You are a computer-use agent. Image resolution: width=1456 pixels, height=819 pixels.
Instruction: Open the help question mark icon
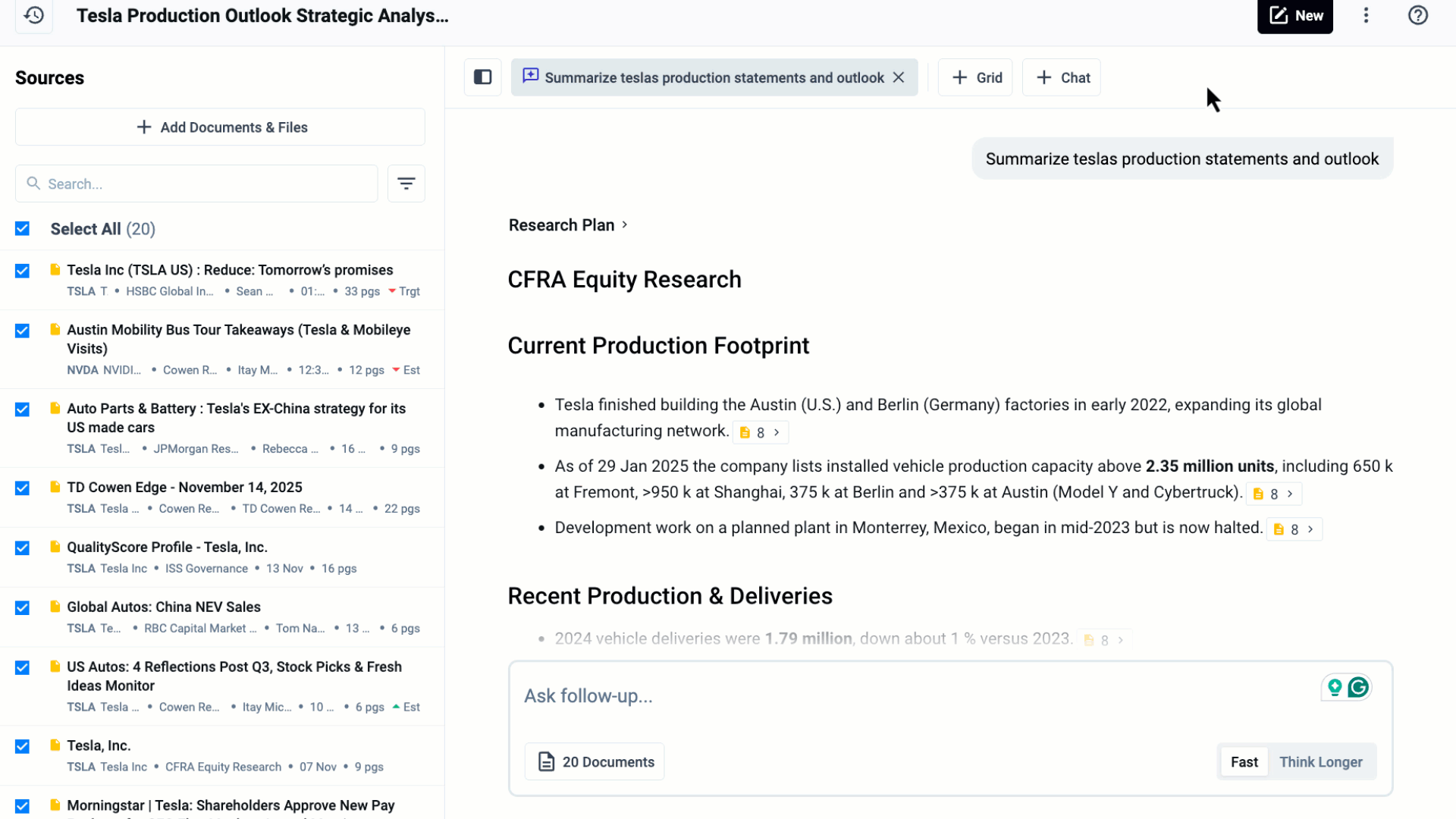1418,15
